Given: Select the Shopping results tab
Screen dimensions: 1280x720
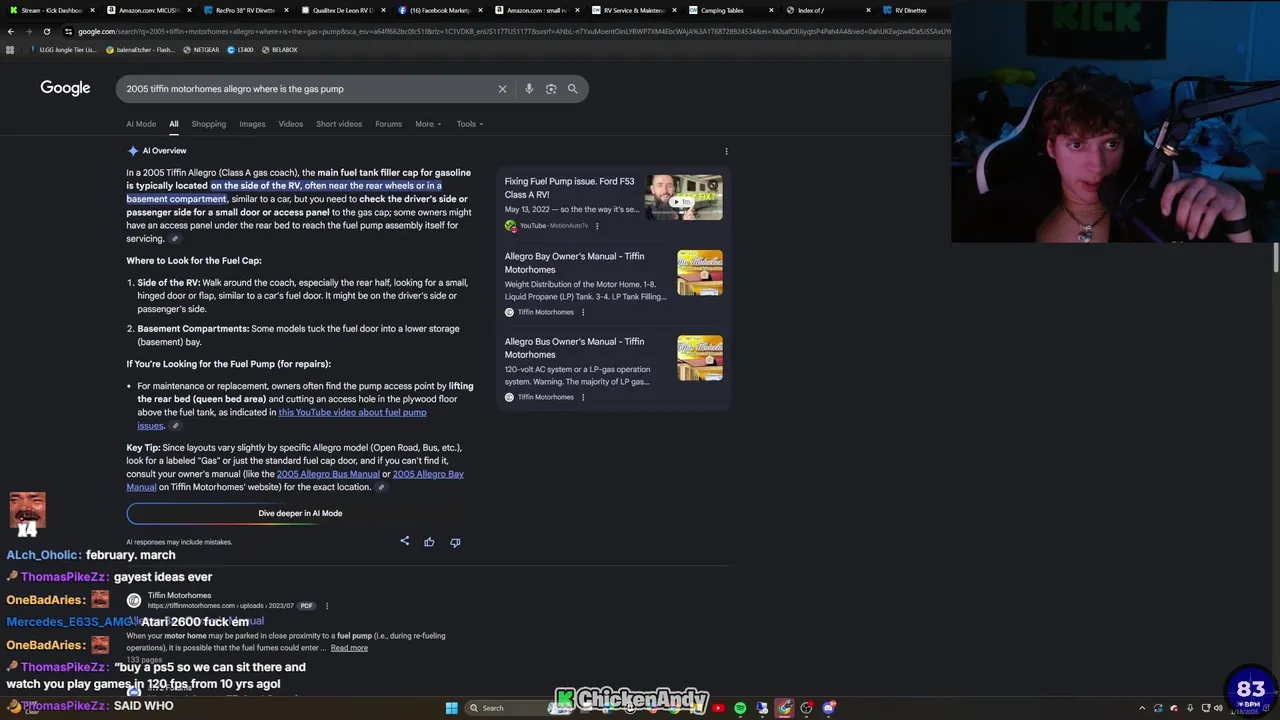Looking at the screenshot, I should 208,124.
